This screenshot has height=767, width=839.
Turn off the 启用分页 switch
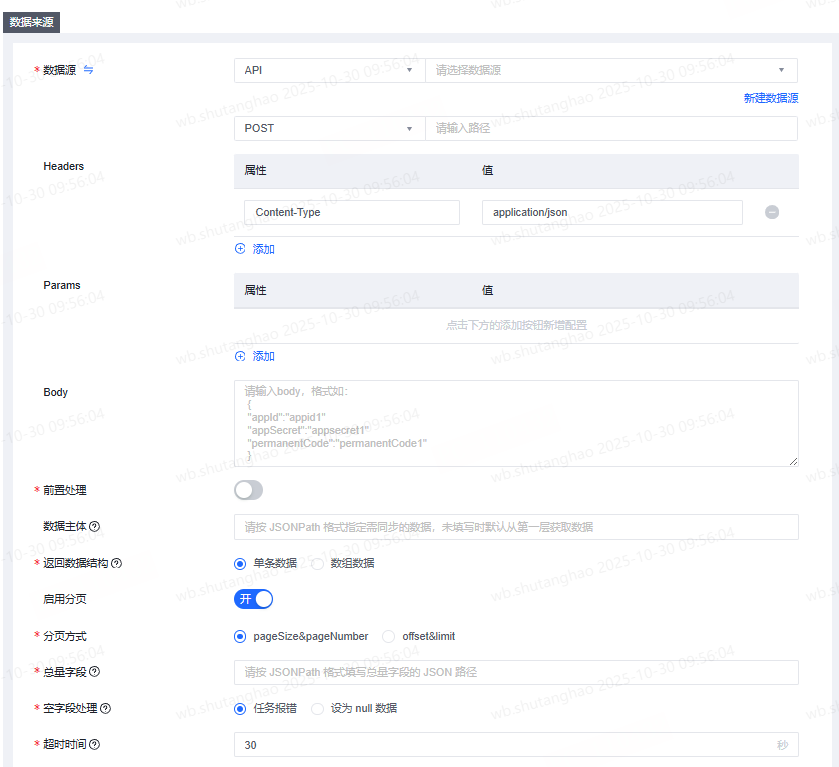(253, 599)
